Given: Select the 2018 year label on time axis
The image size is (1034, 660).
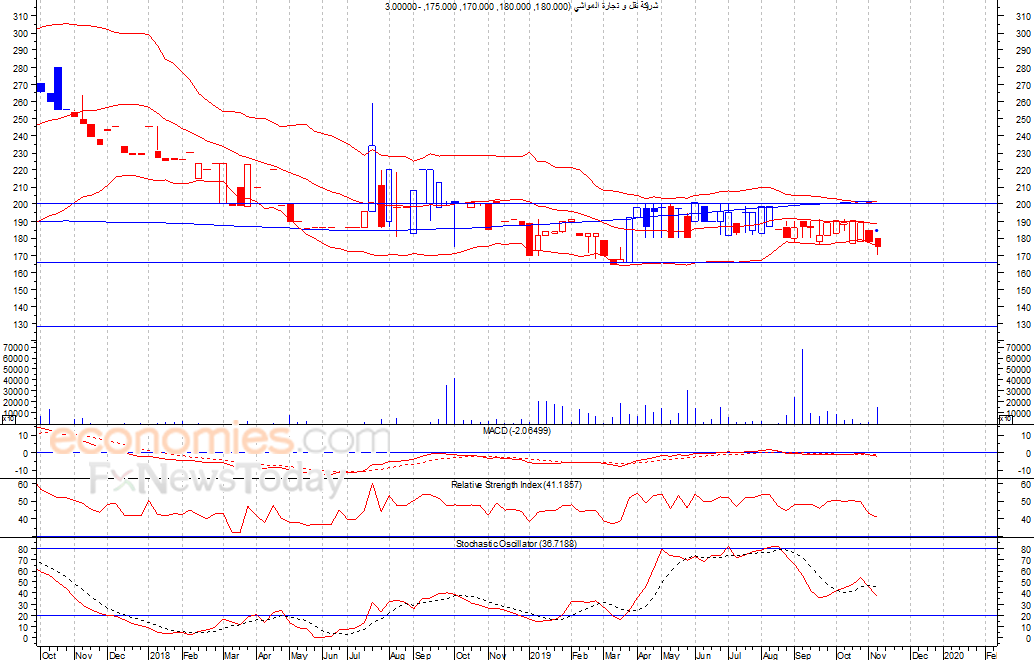Looking at the screenshot, I should [160, 655].
